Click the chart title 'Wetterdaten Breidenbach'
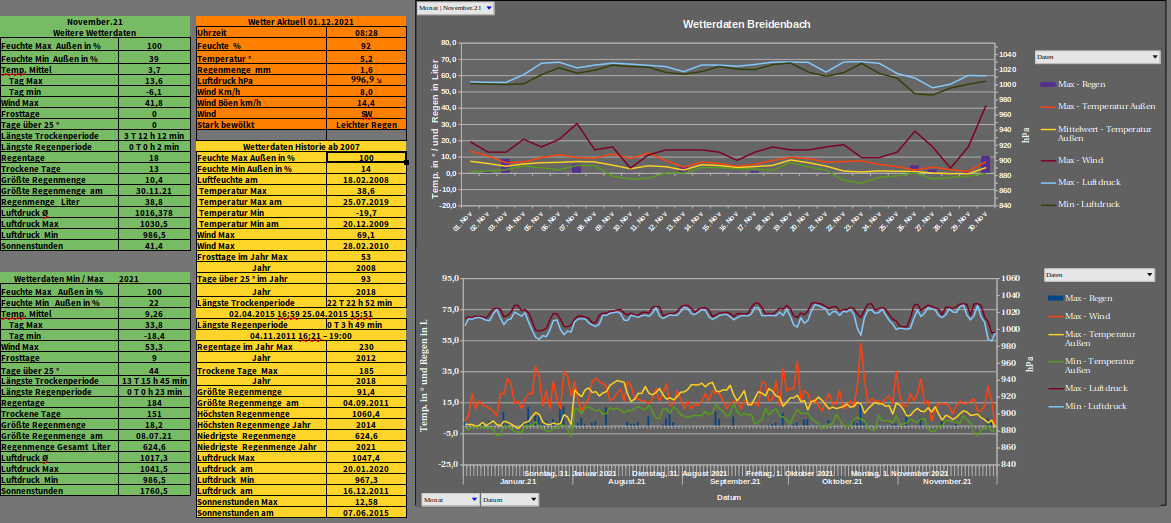Image resolution: width=1171 pixels, height=523 pixels. [746, 25]
